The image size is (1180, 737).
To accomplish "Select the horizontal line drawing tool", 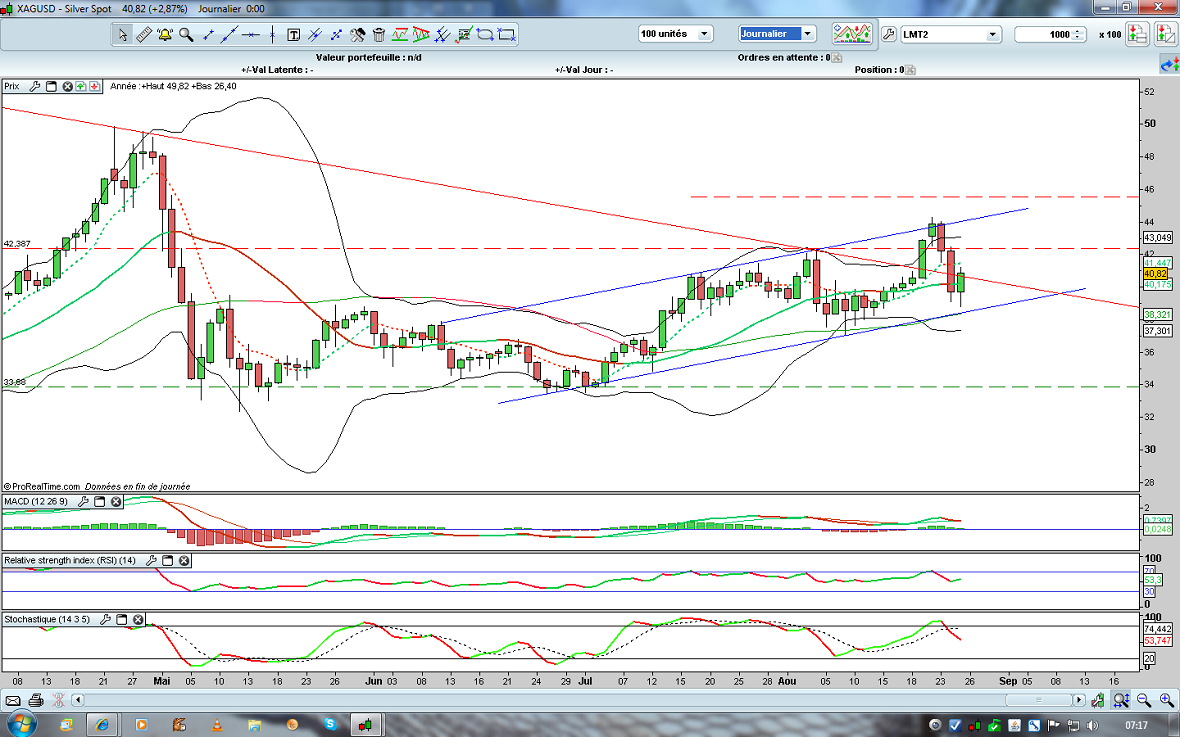I will (250, 34).
